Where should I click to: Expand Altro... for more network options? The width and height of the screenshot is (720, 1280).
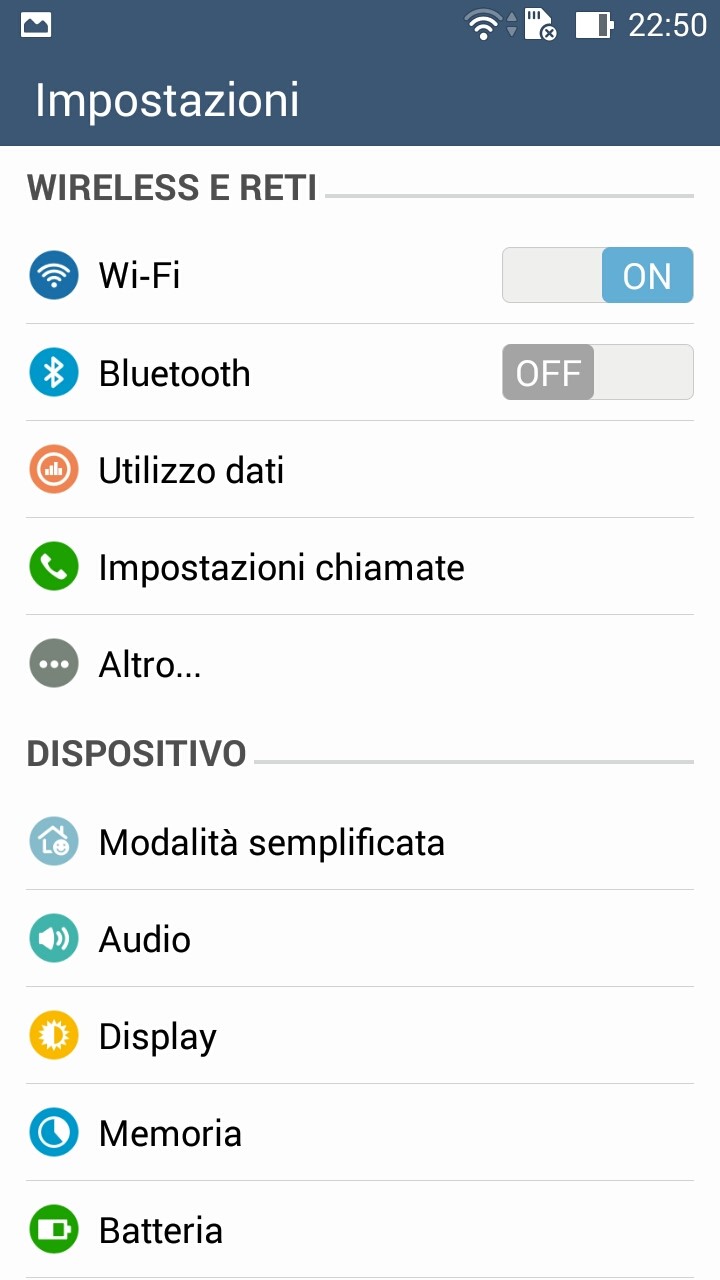pyautogui.click(x=150, y=664)
